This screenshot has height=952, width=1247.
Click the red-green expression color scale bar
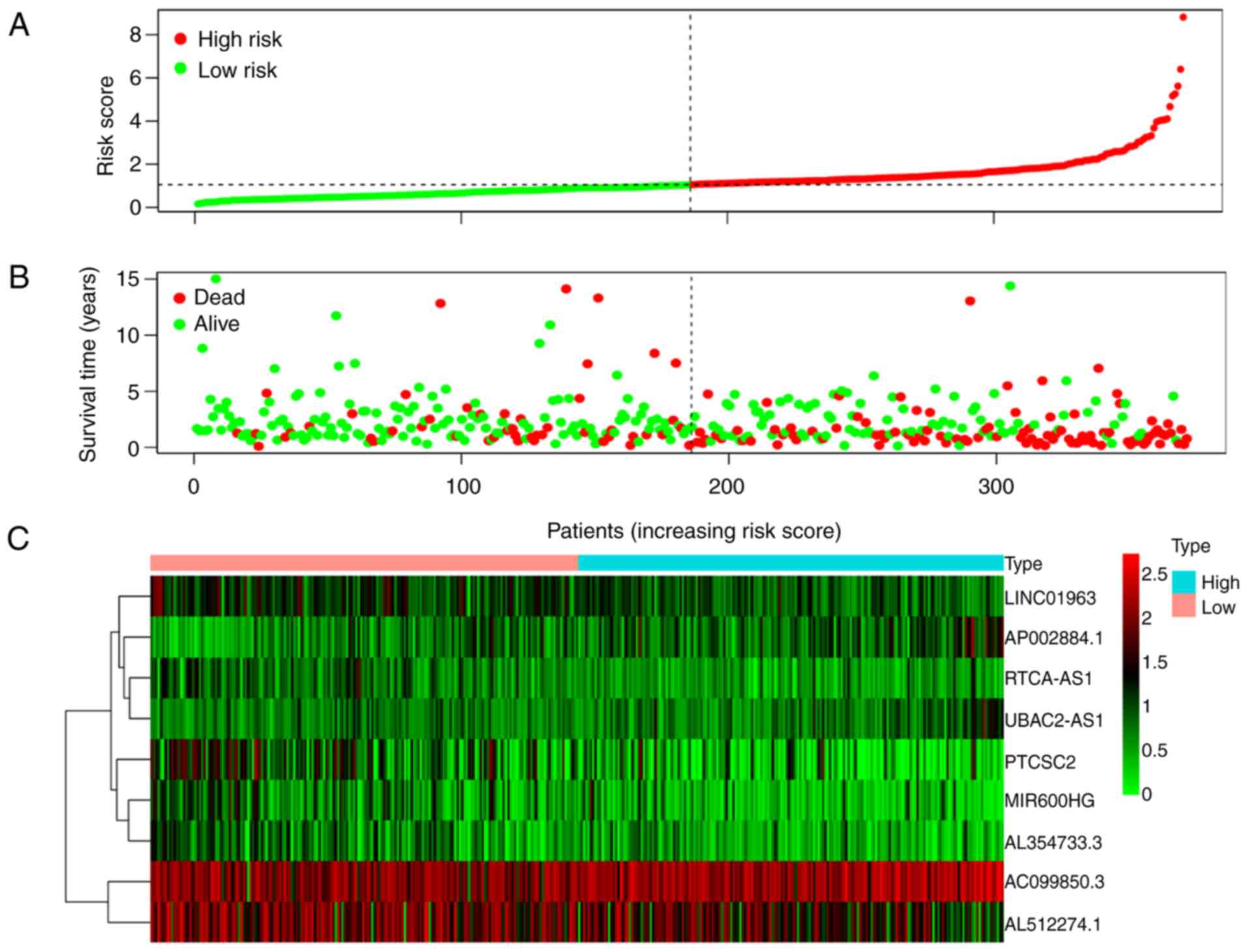click(1131, 674)
